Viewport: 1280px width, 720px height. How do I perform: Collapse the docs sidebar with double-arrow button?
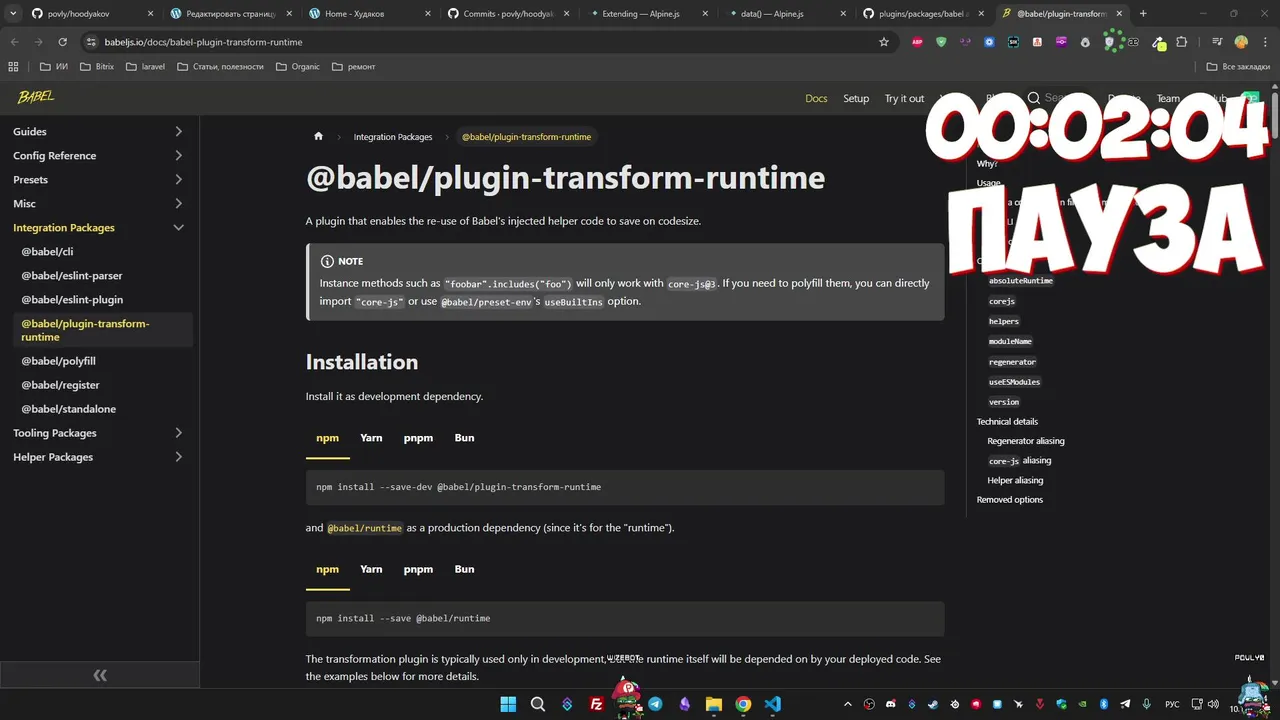[x=100, y=675]
